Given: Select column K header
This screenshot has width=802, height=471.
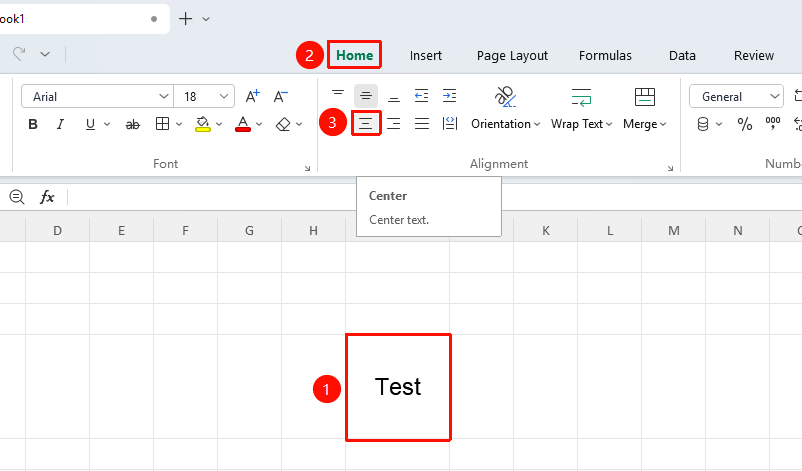Looking at the screenshot, I should coord(546,231).
